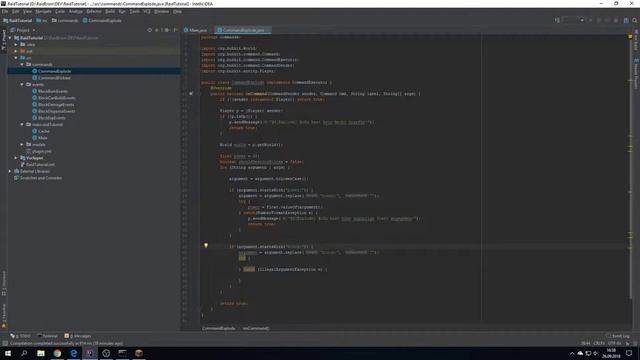The width and height of the screenshot is (640, 360).
Task: Collapse the src folder
Action: click(x=16, y=58)
